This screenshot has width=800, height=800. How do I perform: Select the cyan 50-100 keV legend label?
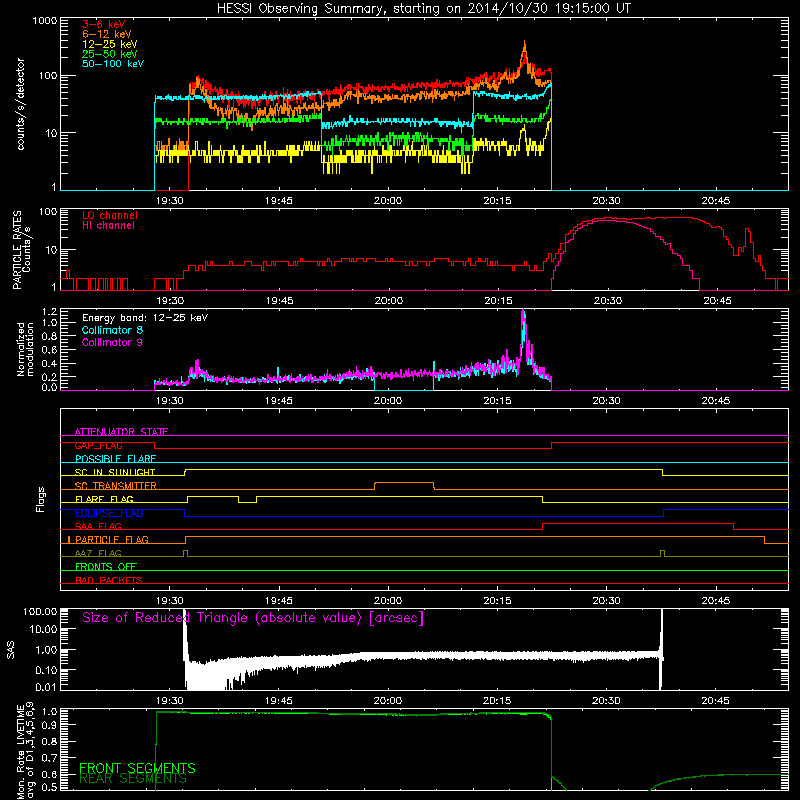pyautogui.click(x=113, y=64)
